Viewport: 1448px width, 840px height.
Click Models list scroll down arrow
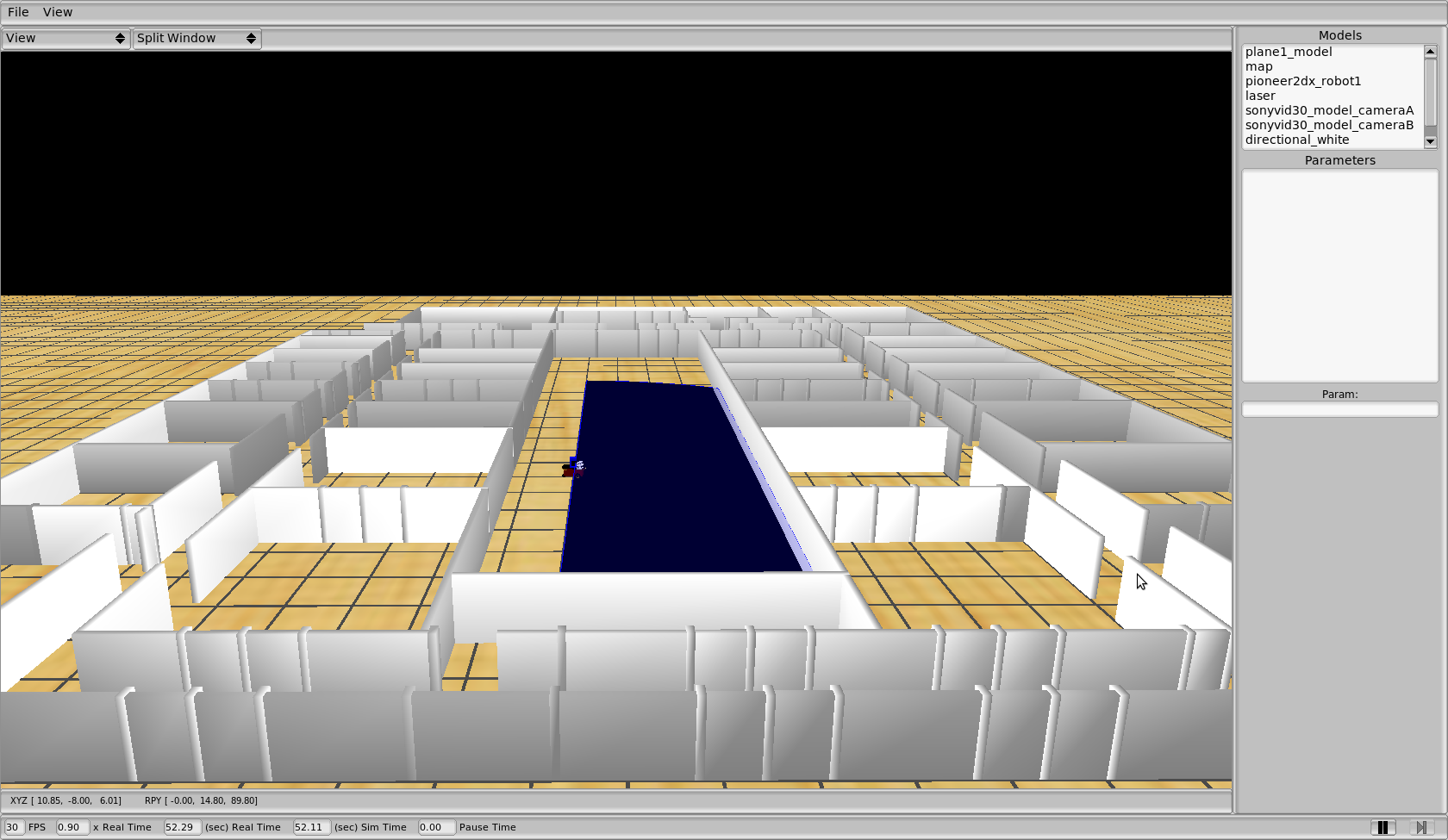[1431, 141]
